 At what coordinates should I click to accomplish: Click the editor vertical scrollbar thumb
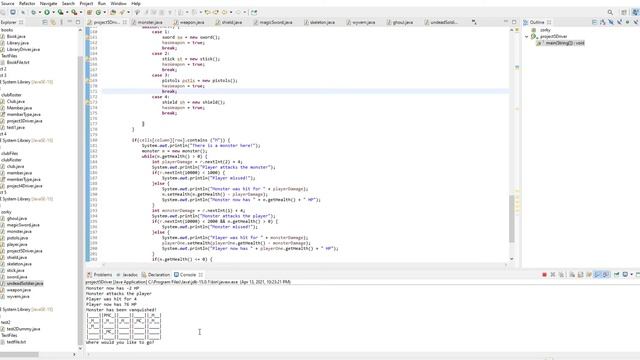pyautogui.click(x=512, y=219)
